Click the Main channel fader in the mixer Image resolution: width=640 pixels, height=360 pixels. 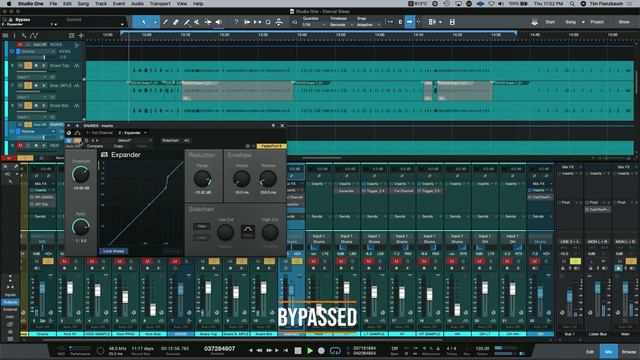point(625,289)
